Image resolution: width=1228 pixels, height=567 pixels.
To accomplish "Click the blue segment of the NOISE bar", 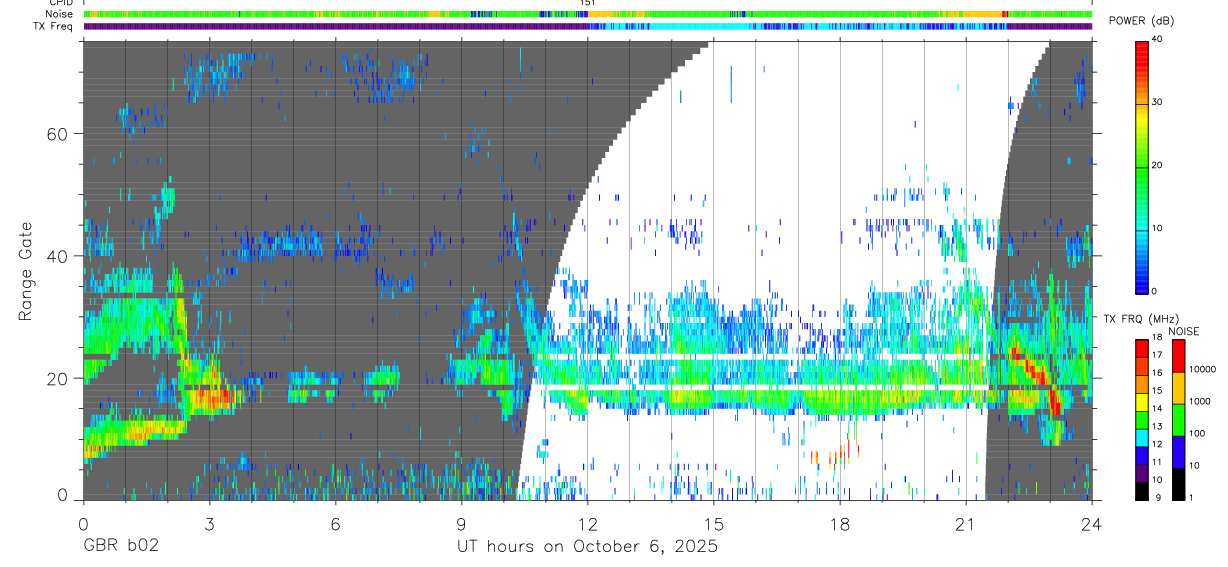I will click(x=1179, y=451).
